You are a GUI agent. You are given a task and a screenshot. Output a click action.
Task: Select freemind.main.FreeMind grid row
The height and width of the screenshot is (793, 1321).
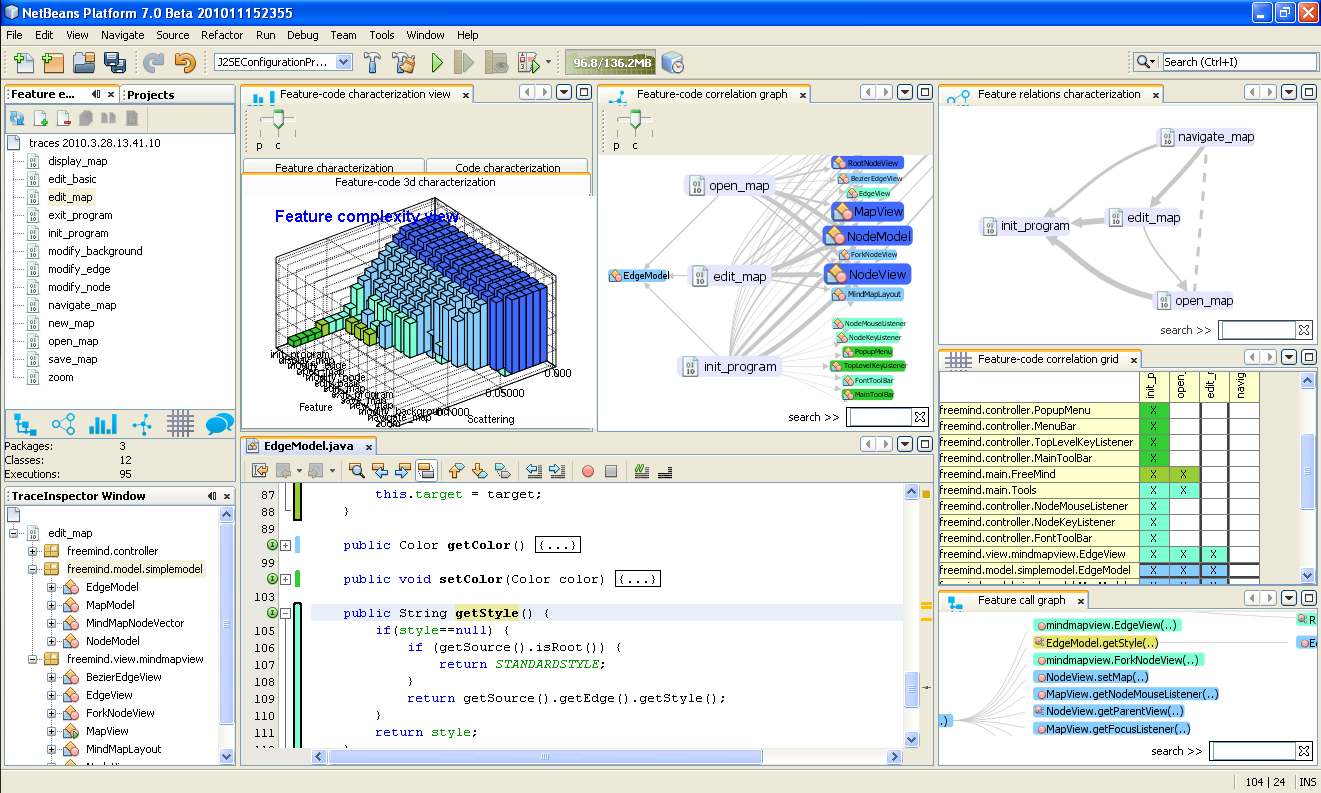pyautogui.click(x=1039, y=474)
